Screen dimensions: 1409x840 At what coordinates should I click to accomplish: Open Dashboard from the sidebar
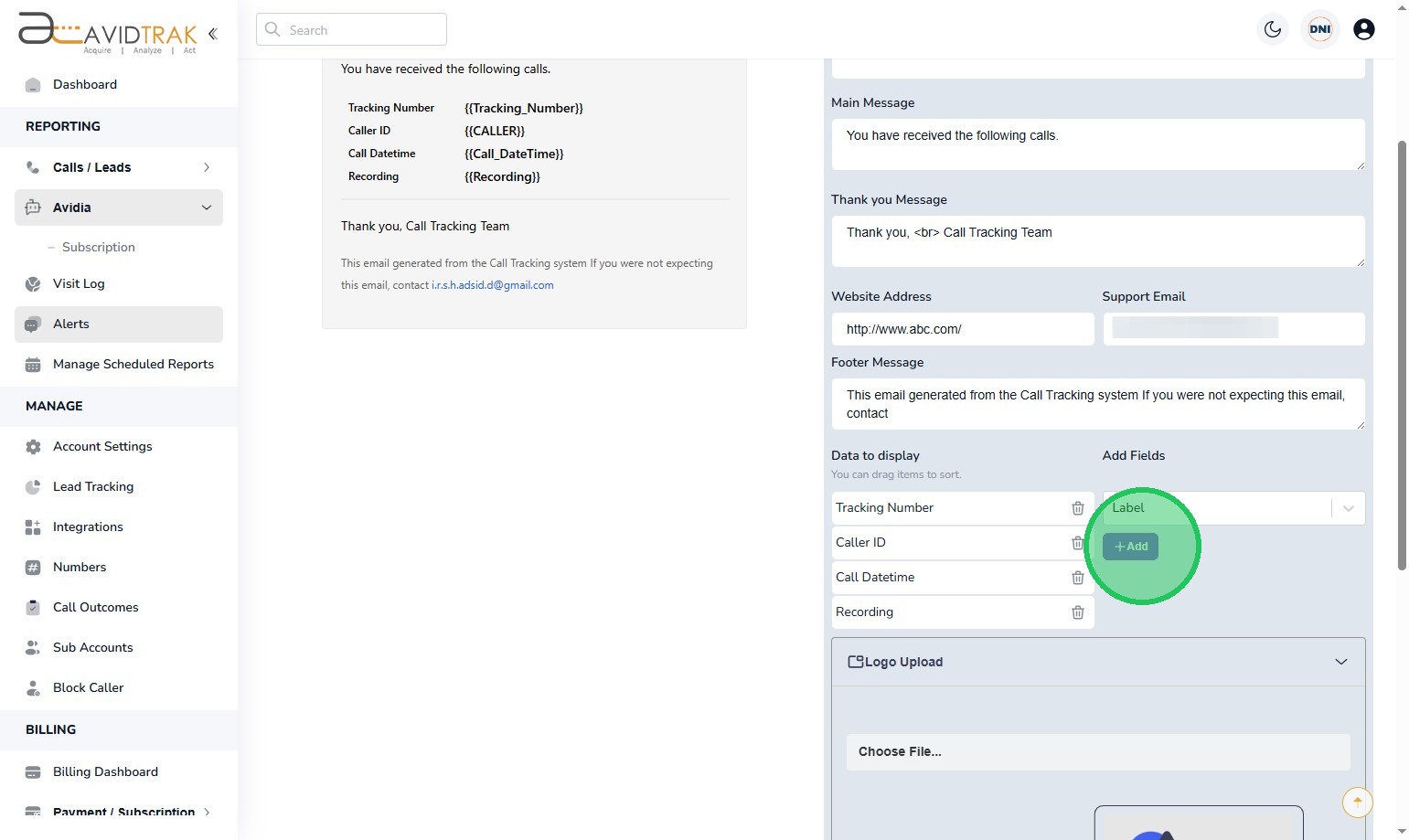pyautogui.click(x=84, y=84)
